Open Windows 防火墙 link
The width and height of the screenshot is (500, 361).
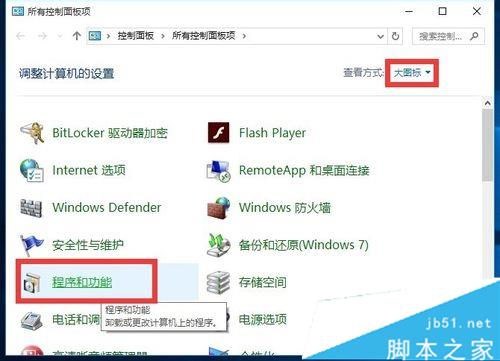(285, 208)
